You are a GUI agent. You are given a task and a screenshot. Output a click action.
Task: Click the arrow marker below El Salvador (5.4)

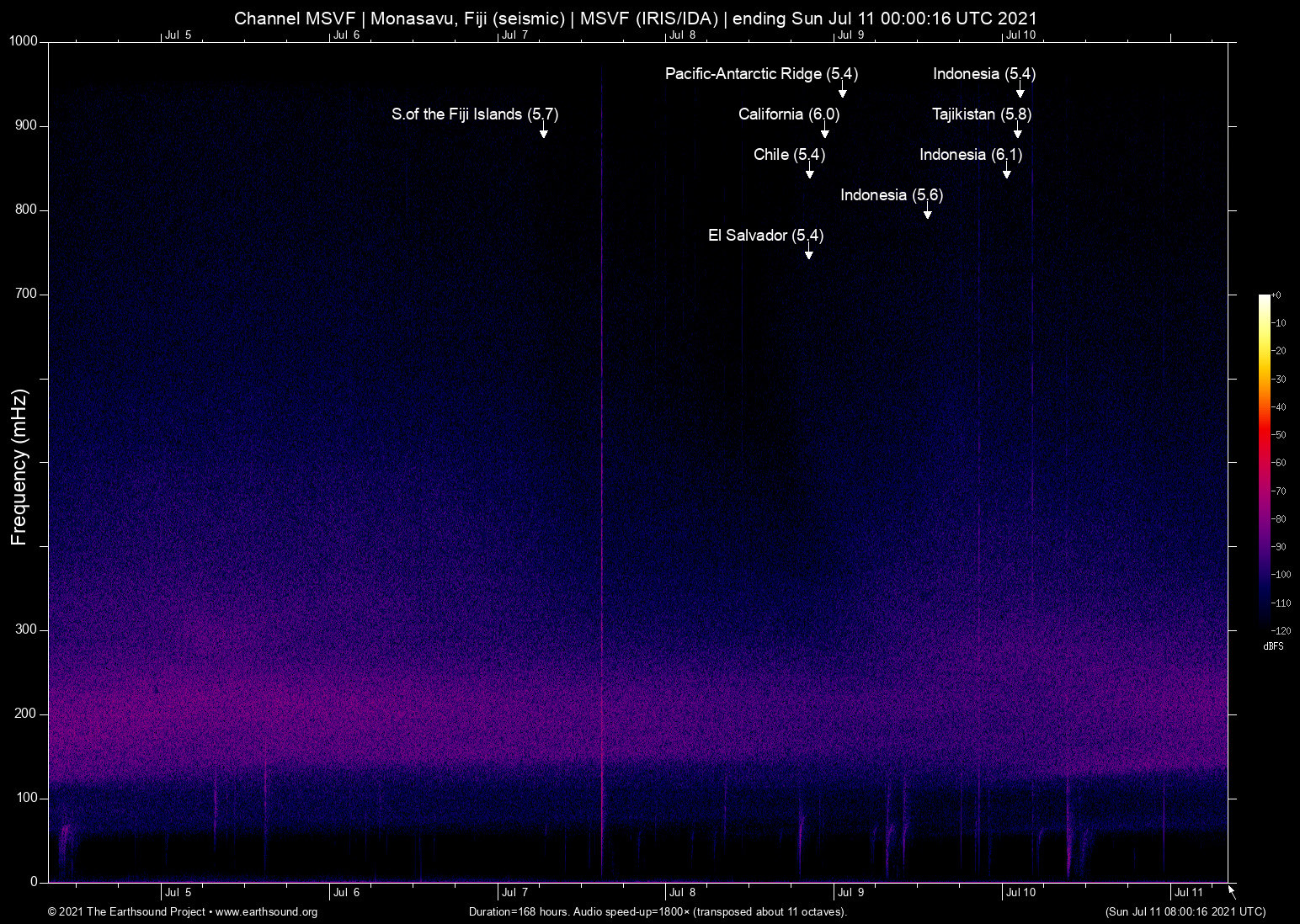[x=809, y=253]
